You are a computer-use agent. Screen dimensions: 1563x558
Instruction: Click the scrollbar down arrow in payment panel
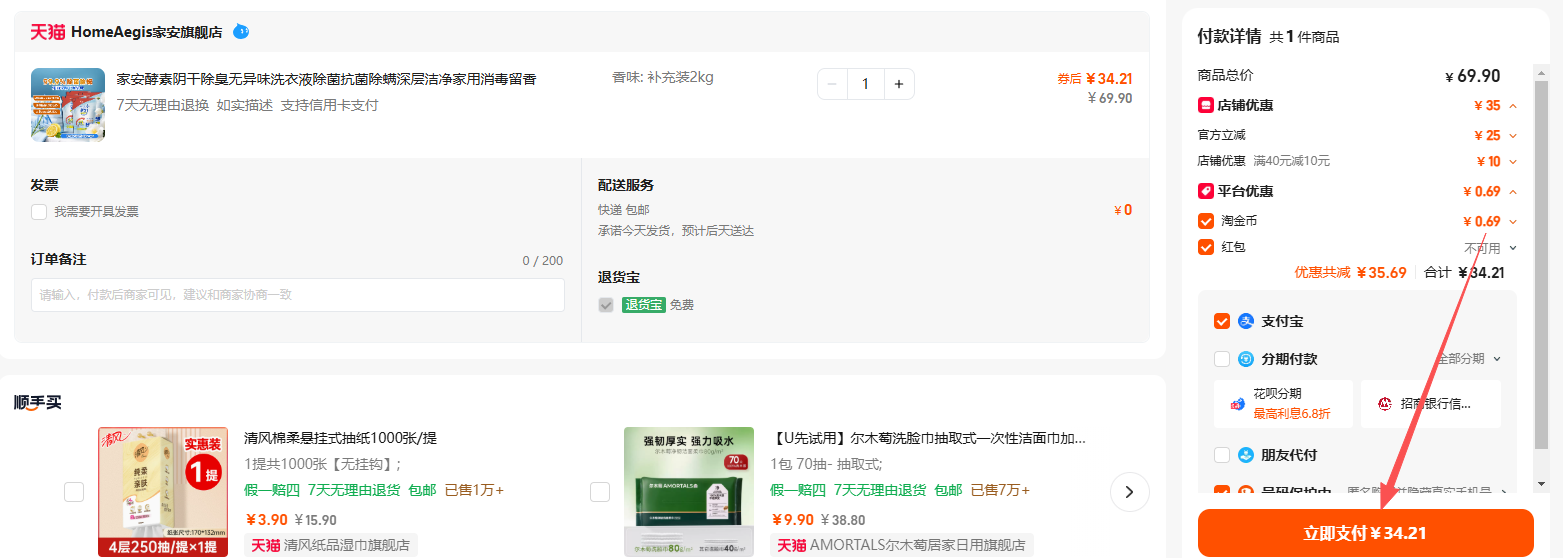pyautogui.click(x=1541, y=483)
